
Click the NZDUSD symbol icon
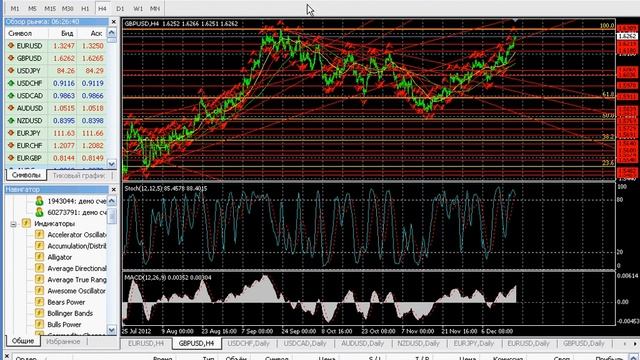pyautogui.click(x=11, y=120)
